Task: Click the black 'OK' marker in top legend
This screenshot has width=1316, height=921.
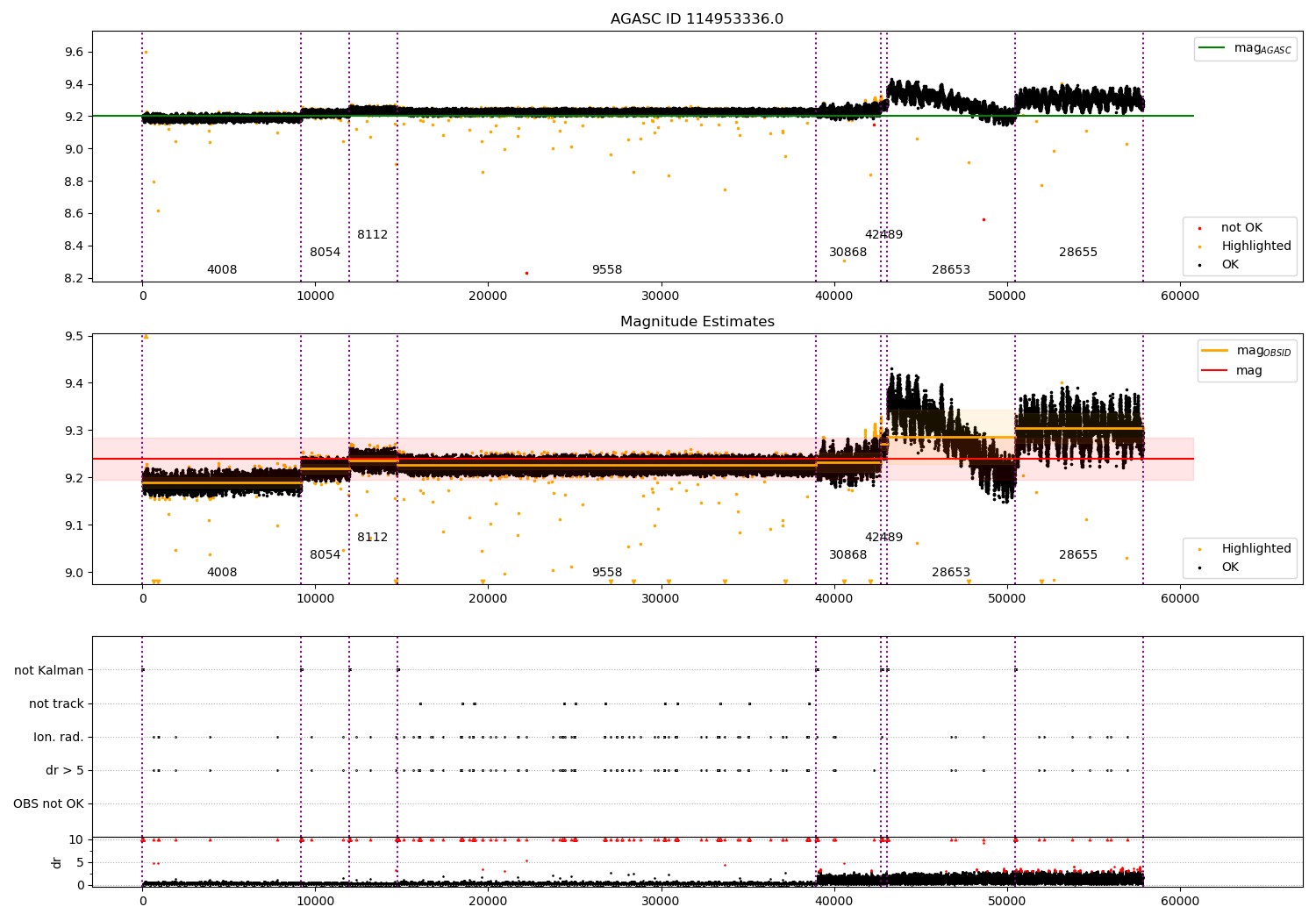Action: pyautogui.click(x=1199, y=265)
